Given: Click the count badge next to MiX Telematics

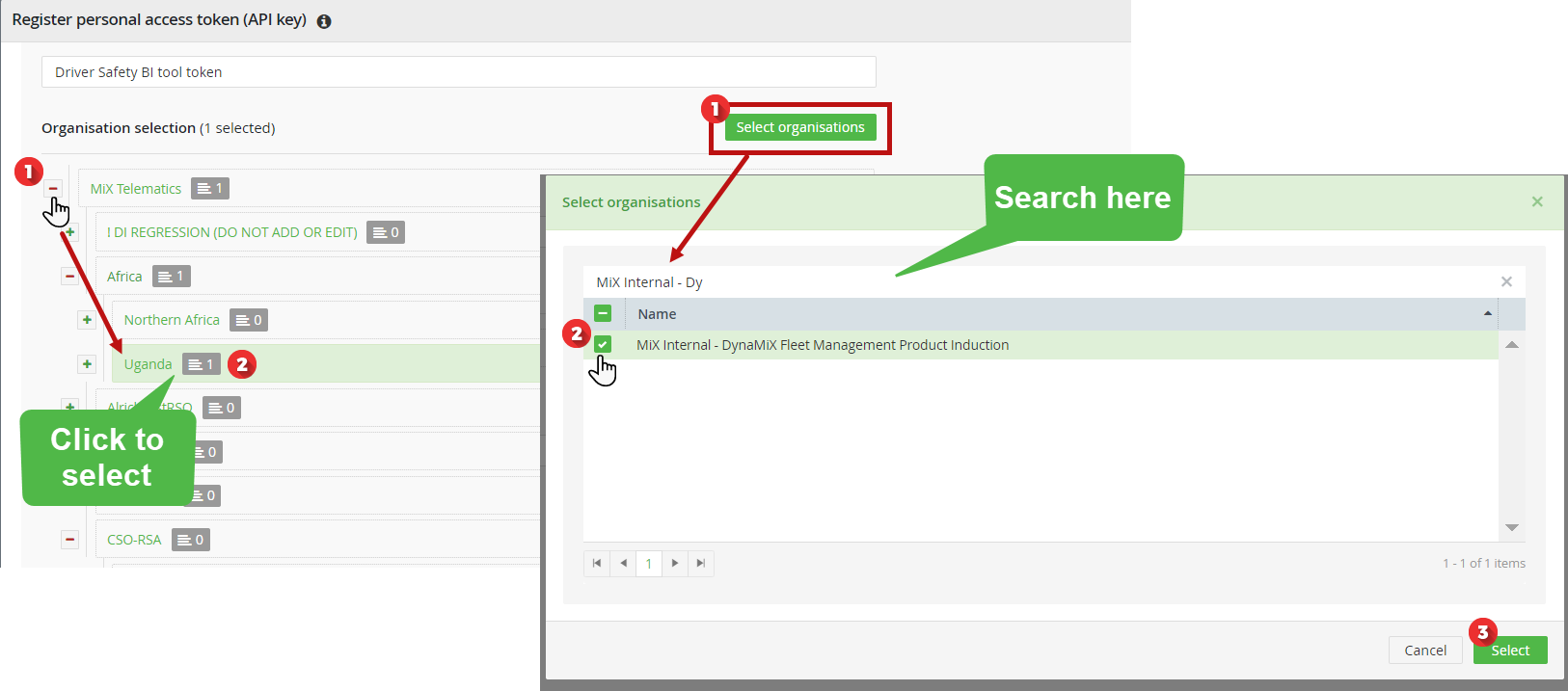Looking at the screenshot, I should (x=210, y=189).
